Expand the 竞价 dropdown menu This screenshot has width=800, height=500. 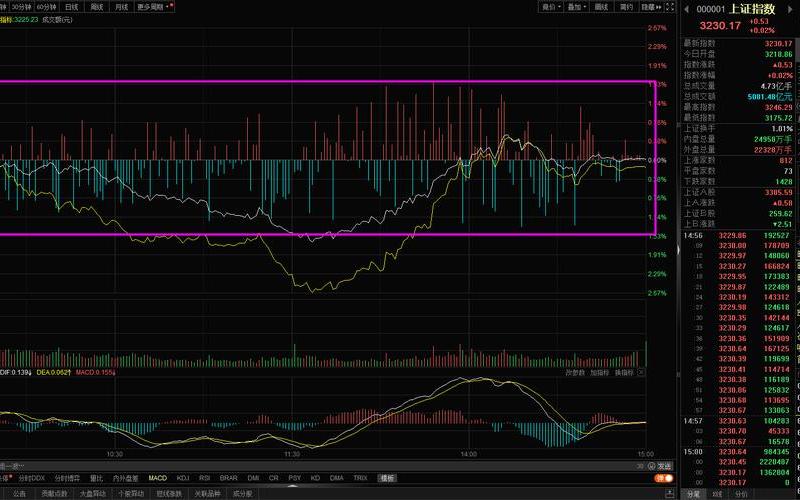550,6
